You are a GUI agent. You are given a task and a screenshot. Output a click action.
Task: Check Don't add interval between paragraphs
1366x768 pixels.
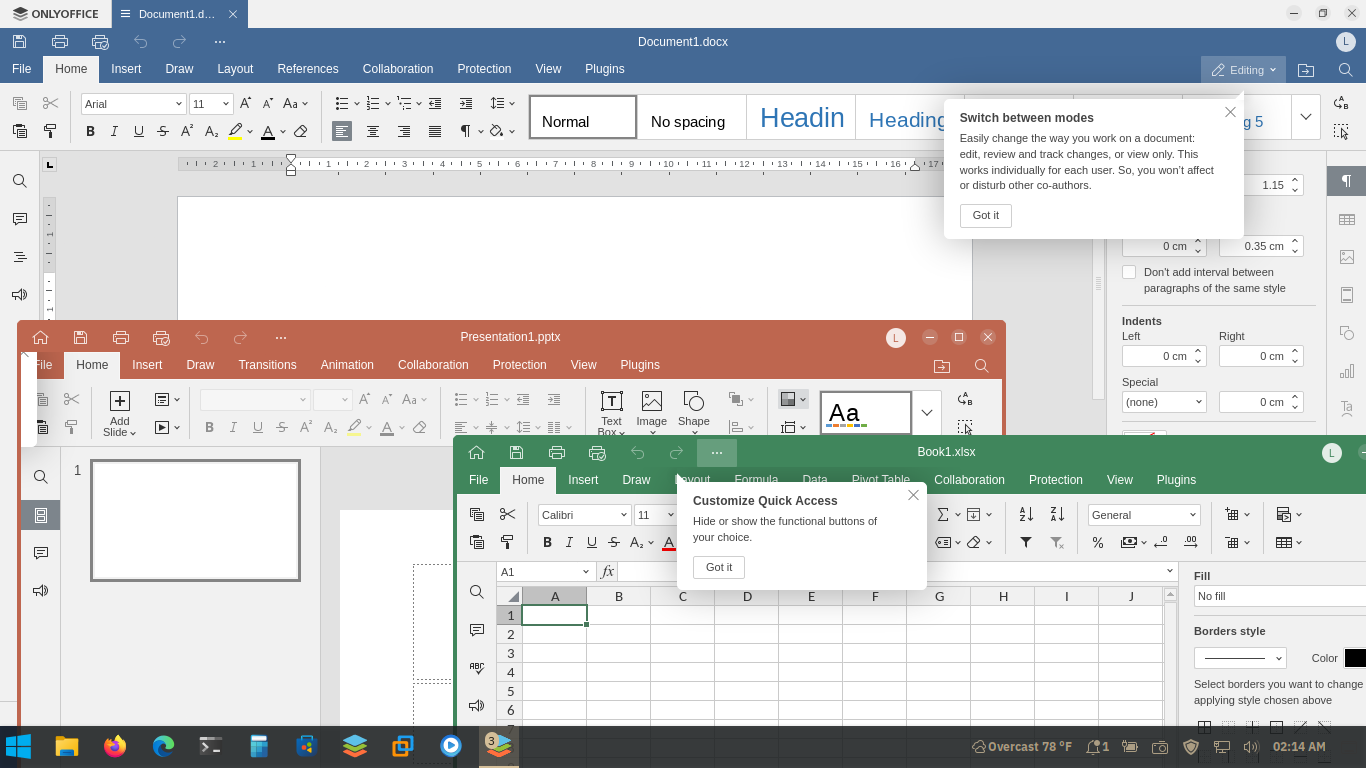[x=1129, y=272]
